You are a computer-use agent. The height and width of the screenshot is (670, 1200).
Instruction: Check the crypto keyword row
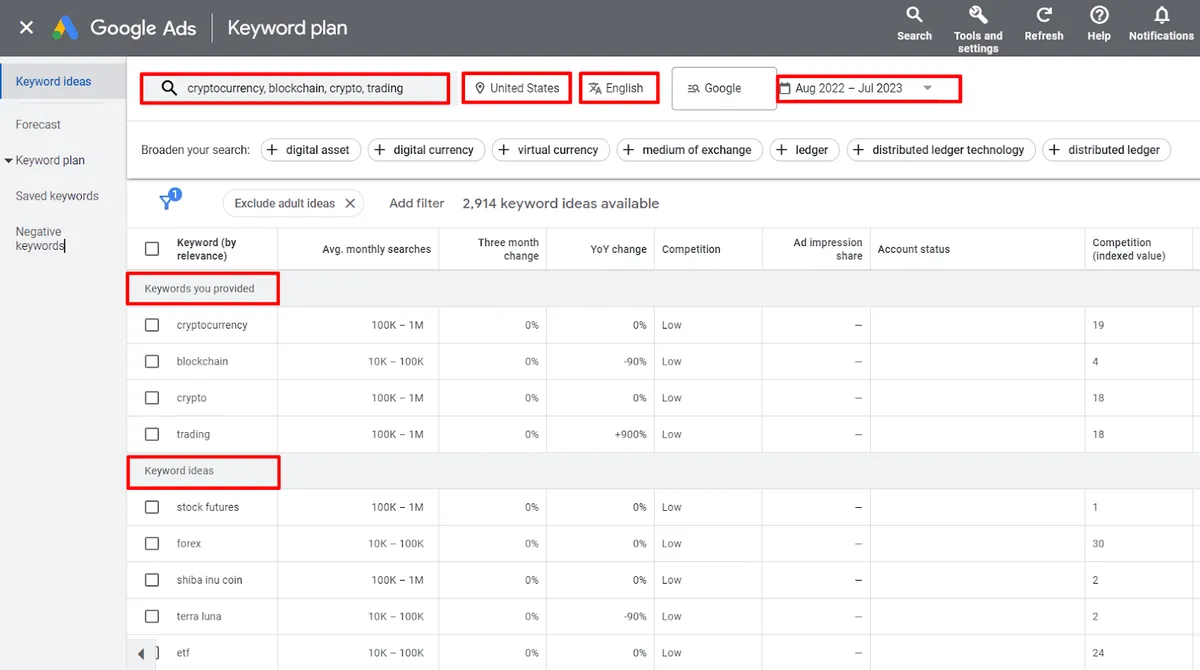pos(152,398)
